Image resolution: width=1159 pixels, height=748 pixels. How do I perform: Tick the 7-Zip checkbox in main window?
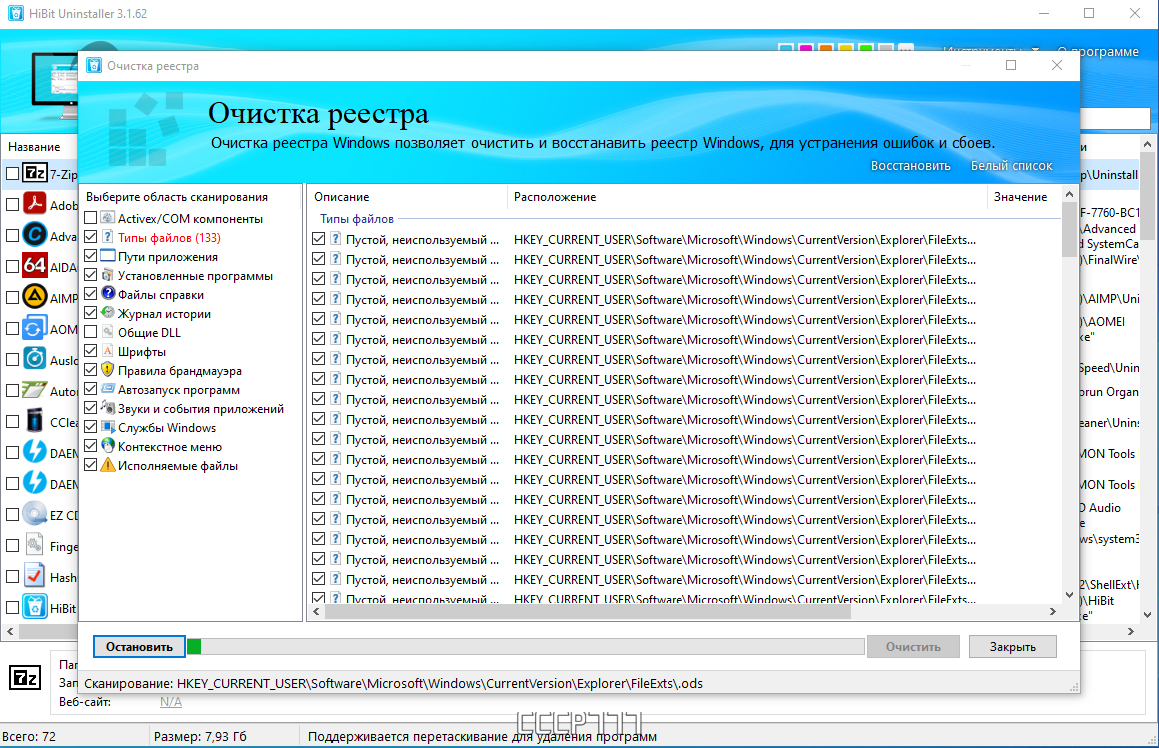[x=13, y=174]
